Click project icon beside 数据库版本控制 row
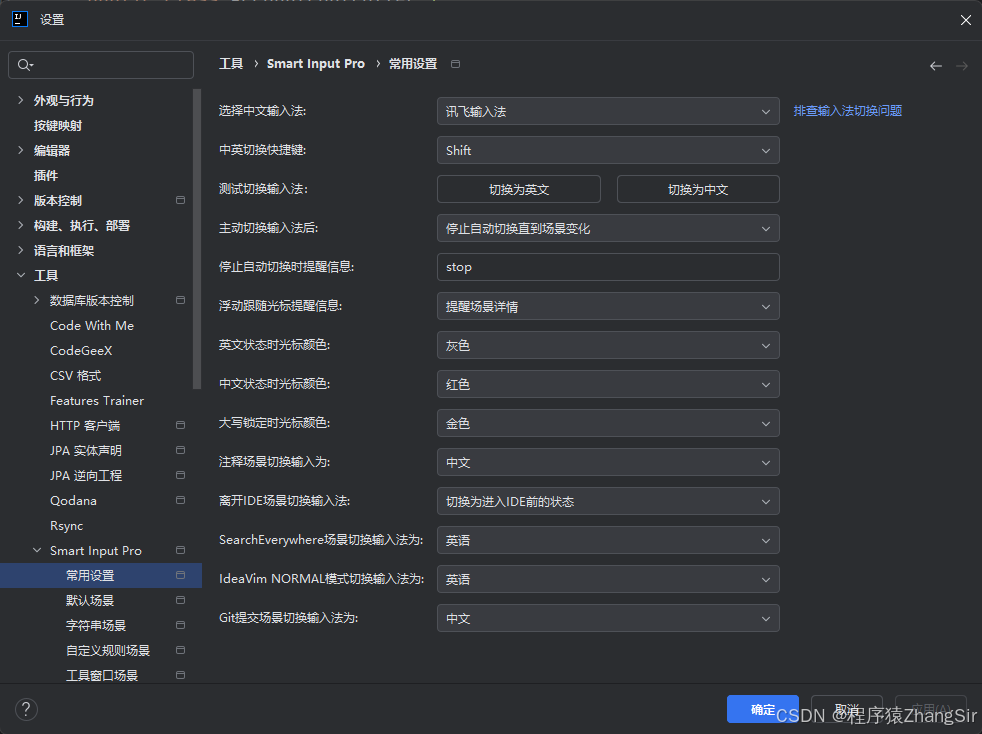This screenshot has width=982, height=734. [x=180, y=301]
